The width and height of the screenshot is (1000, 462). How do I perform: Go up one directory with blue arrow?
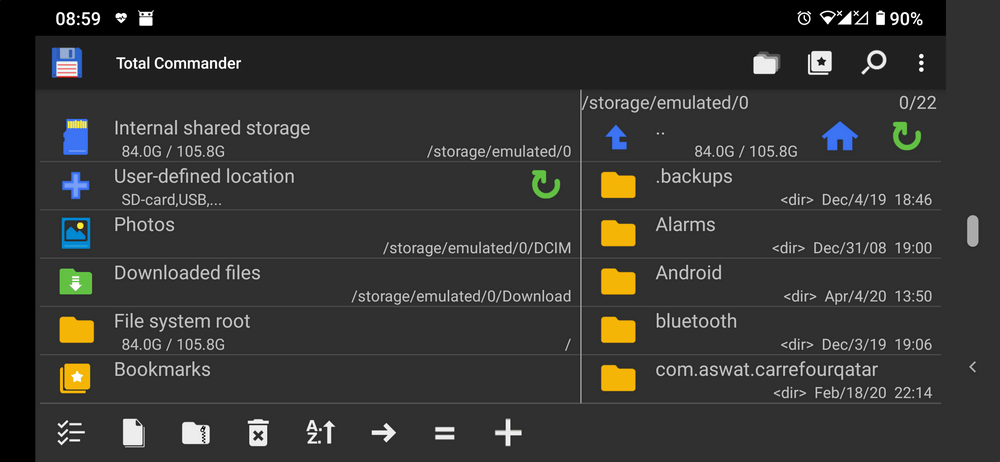click(x=617, y=138)
